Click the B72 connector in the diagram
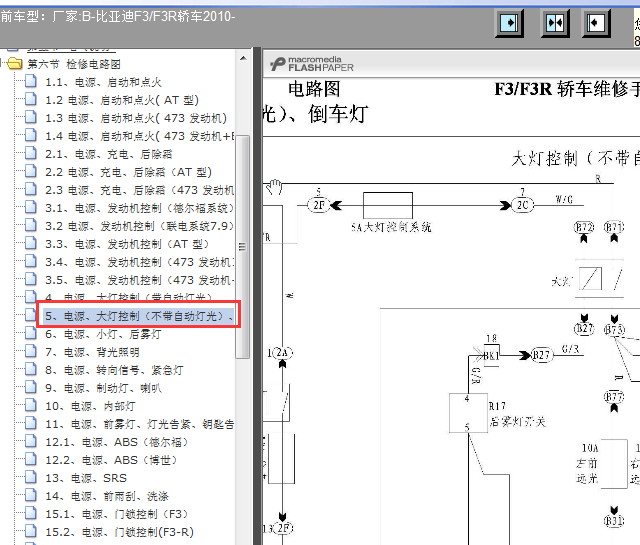 click(584, 227)
